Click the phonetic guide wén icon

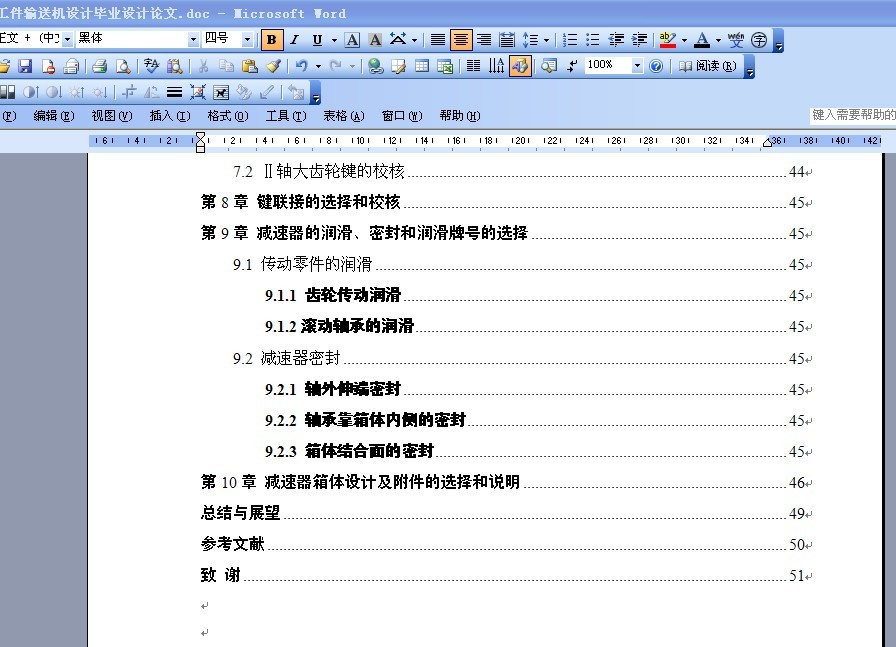(736, 39)
